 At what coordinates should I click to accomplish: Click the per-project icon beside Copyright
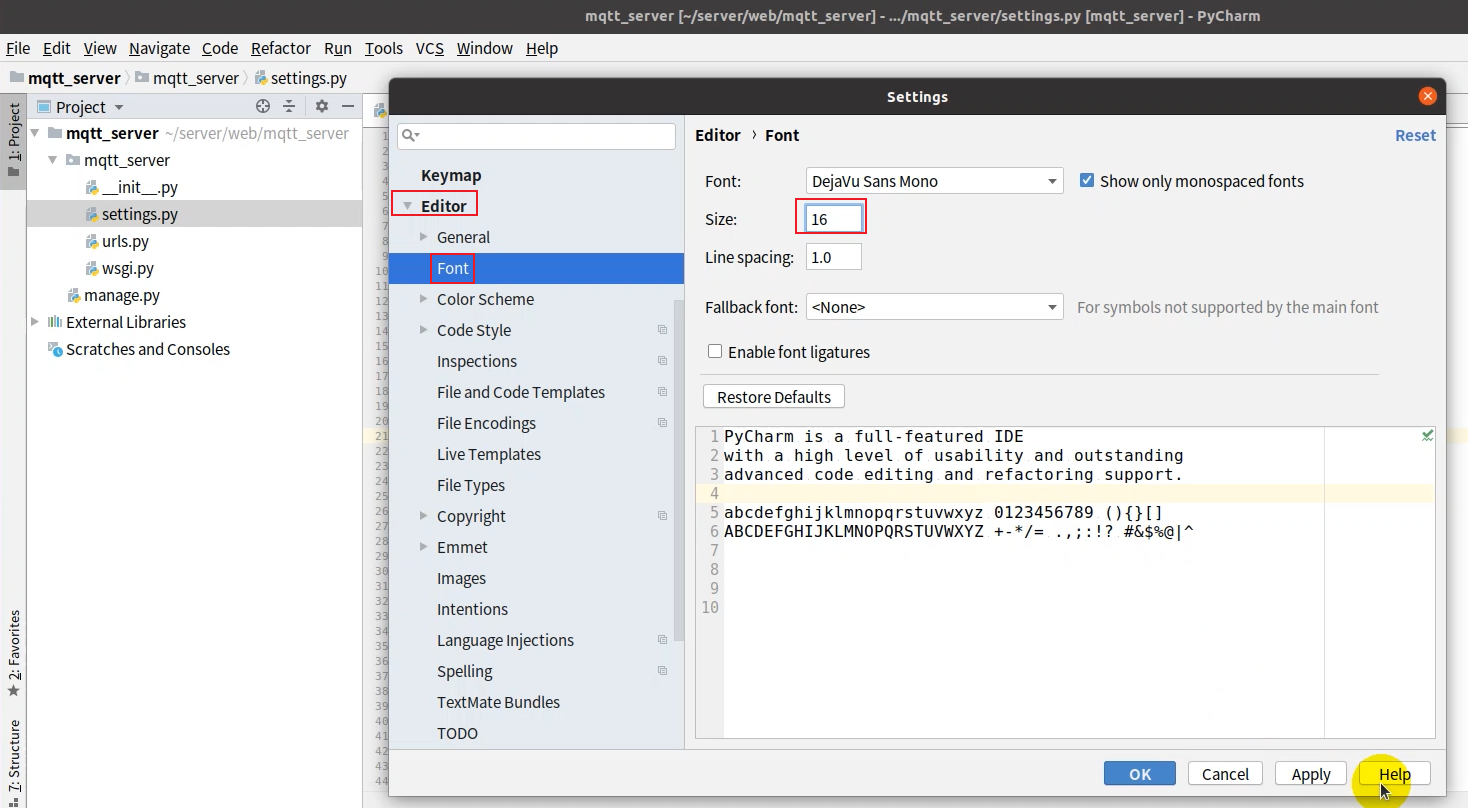(662, 516)
